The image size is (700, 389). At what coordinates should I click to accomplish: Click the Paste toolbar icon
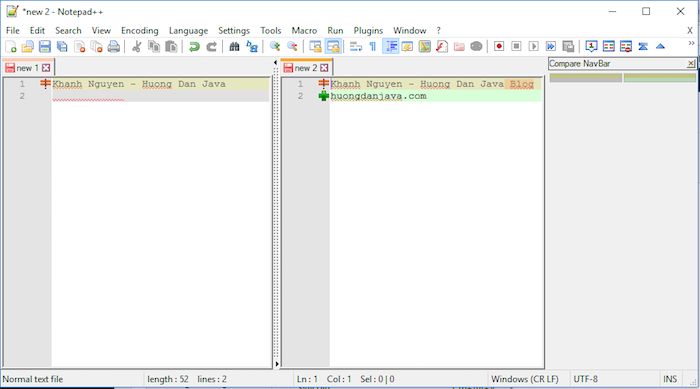point(171,46)
